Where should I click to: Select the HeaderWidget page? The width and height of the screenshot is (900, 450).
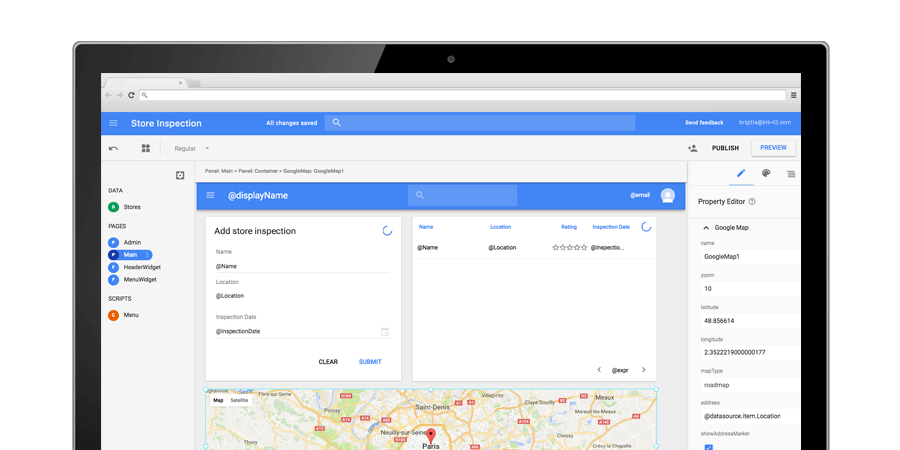141,267
